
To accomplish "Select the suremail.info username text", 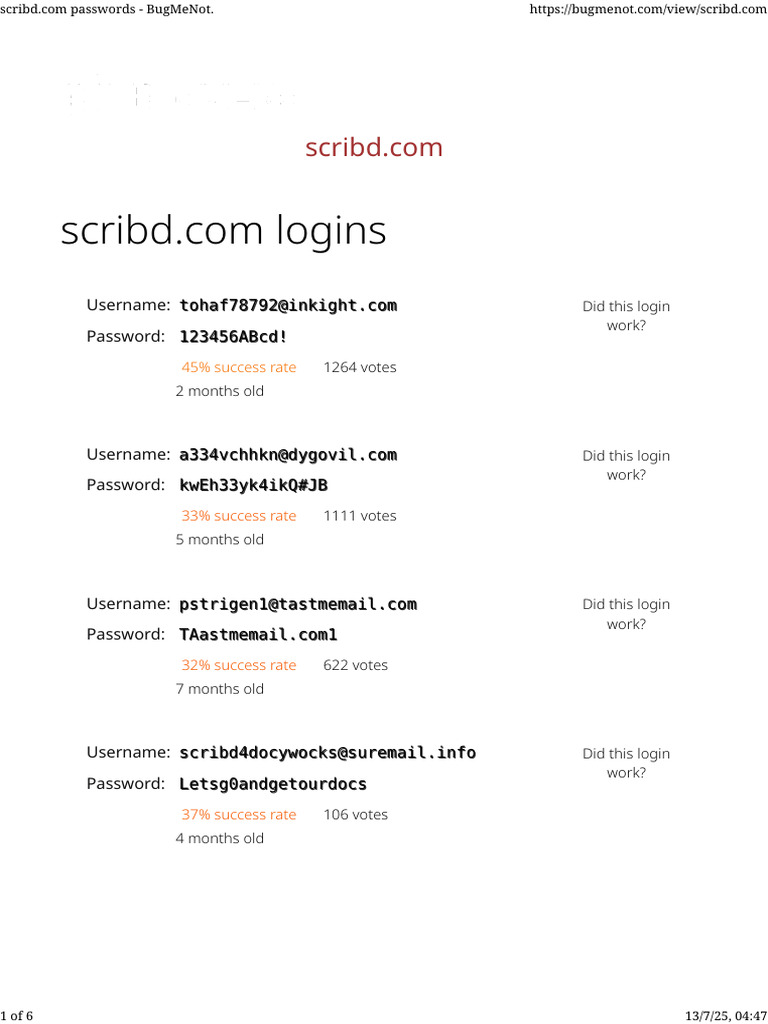I will pyautogui.click(x=327, y=752).
